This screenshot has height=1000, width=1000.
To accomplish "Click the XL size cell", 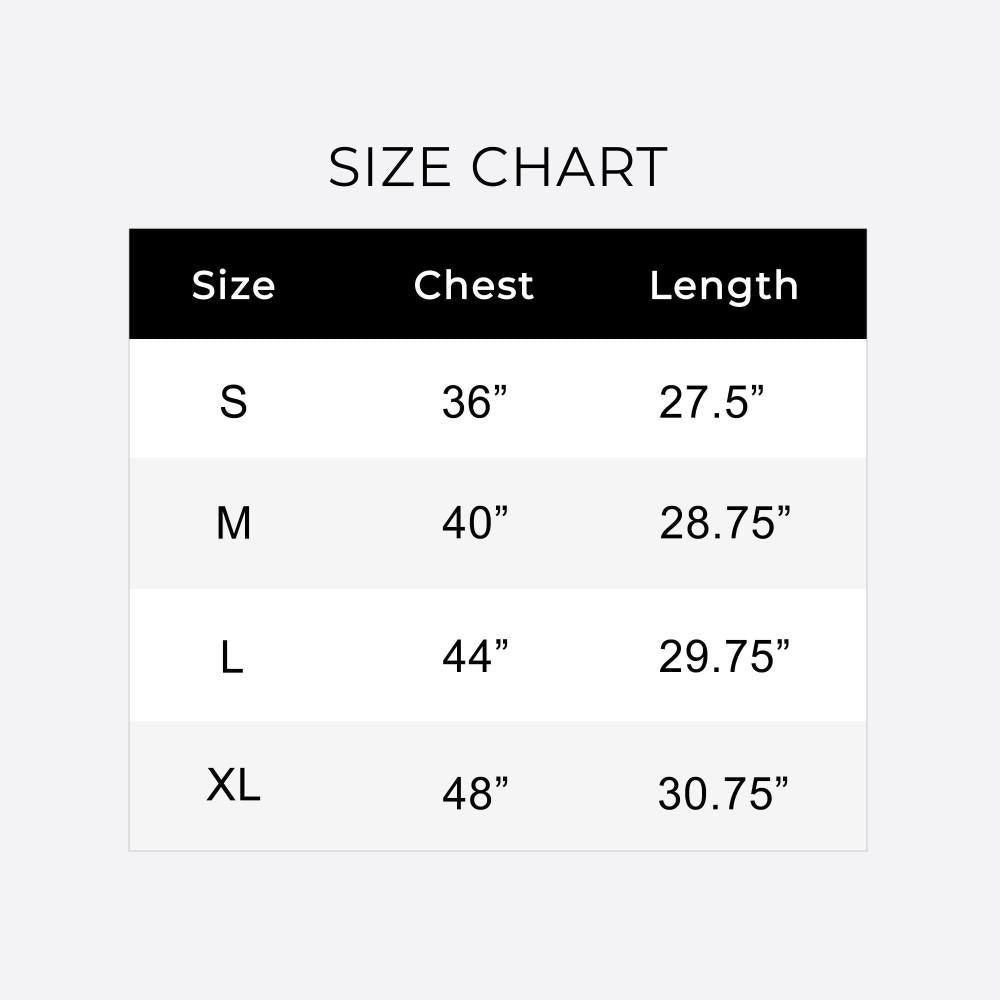I will tap(233, 786).
